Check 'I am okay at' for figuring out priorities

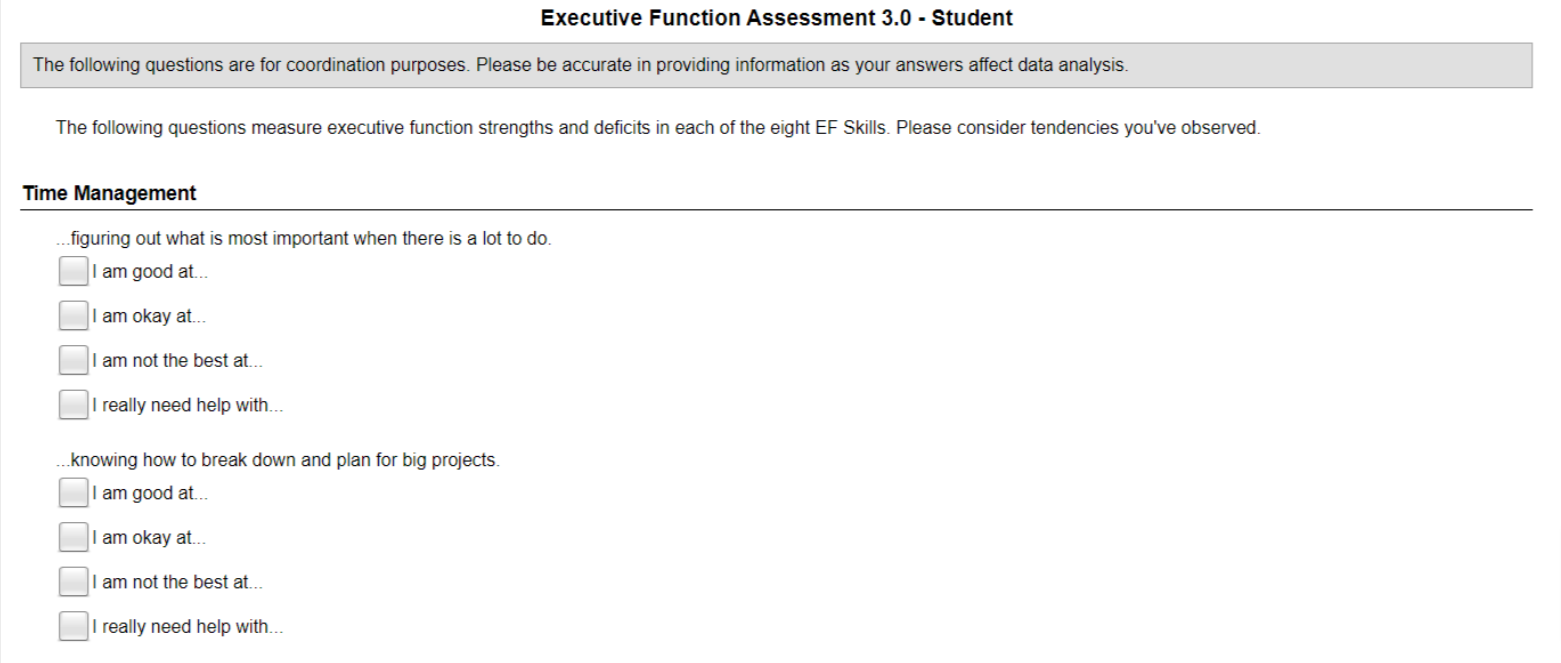73,316
